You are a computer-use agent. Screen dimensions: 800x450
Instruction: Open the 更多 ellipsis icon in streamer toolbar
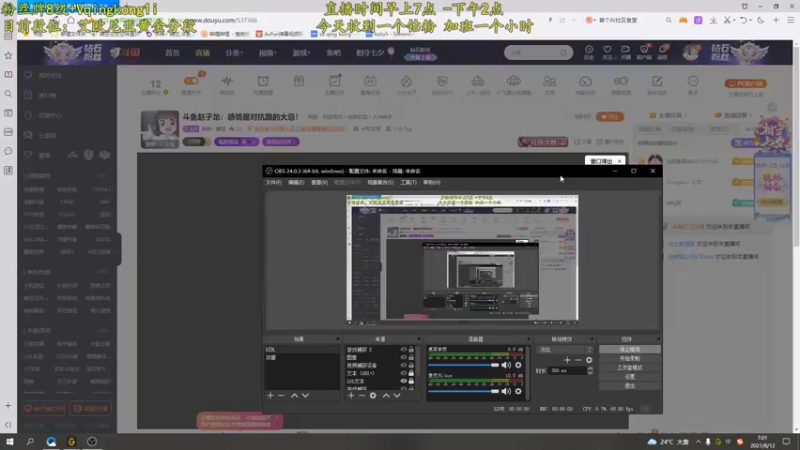click(x=692, y=81)
